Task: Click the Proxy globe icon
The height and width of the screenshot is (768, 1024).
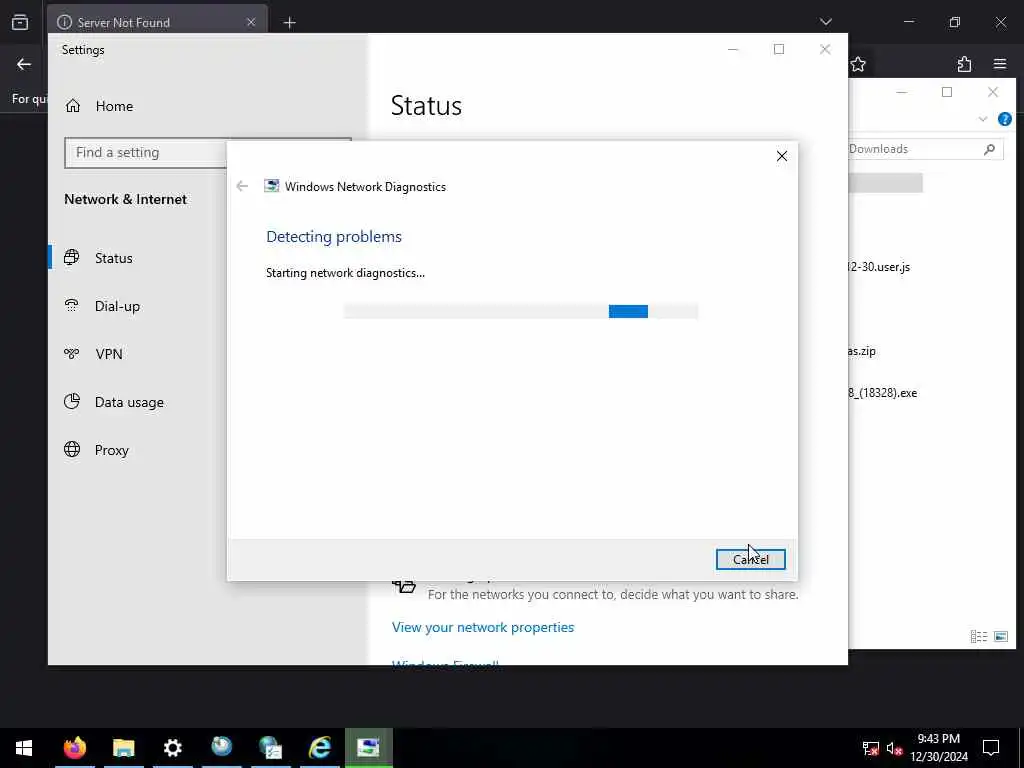Action: 72,449
